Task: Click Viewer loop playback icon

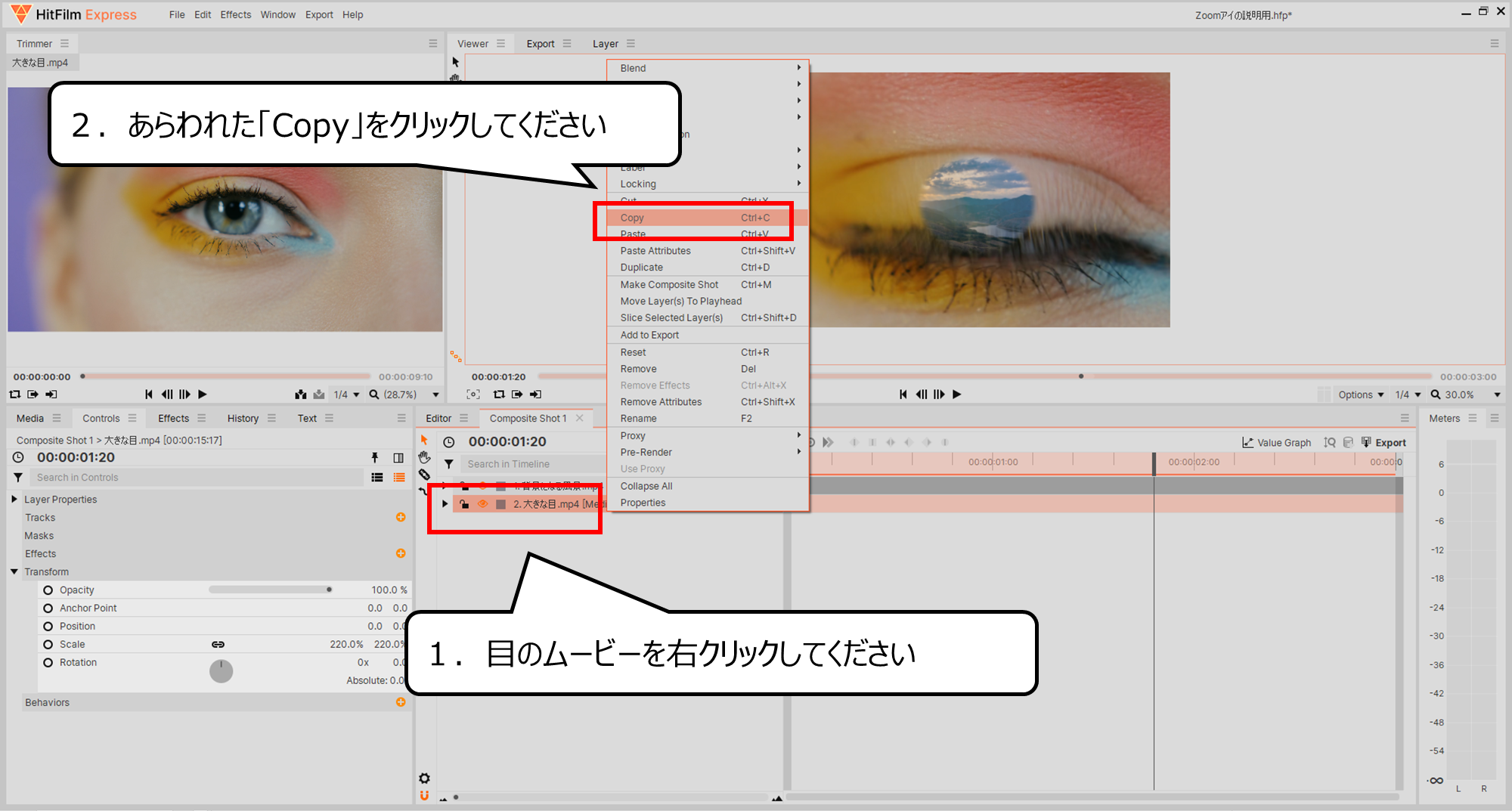Action: [x=499, y=395]
